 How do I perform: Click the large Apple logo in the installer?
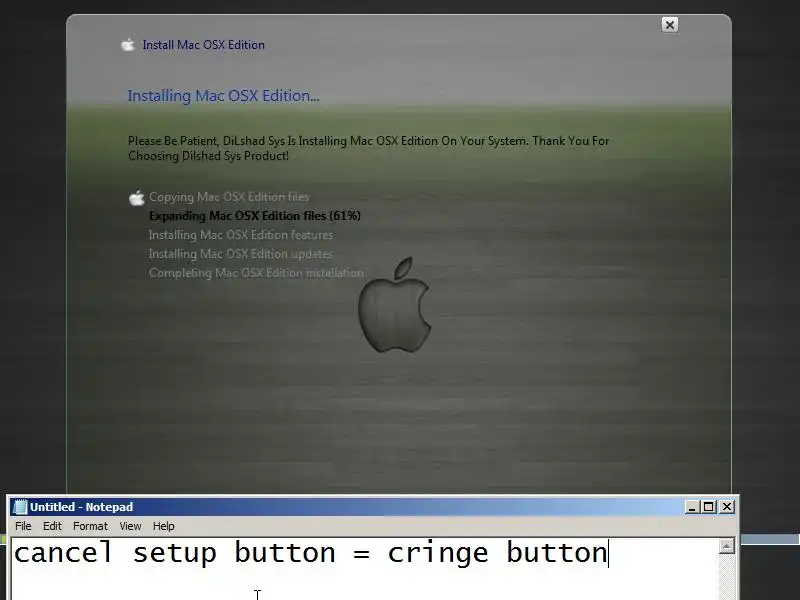(394, 305)
